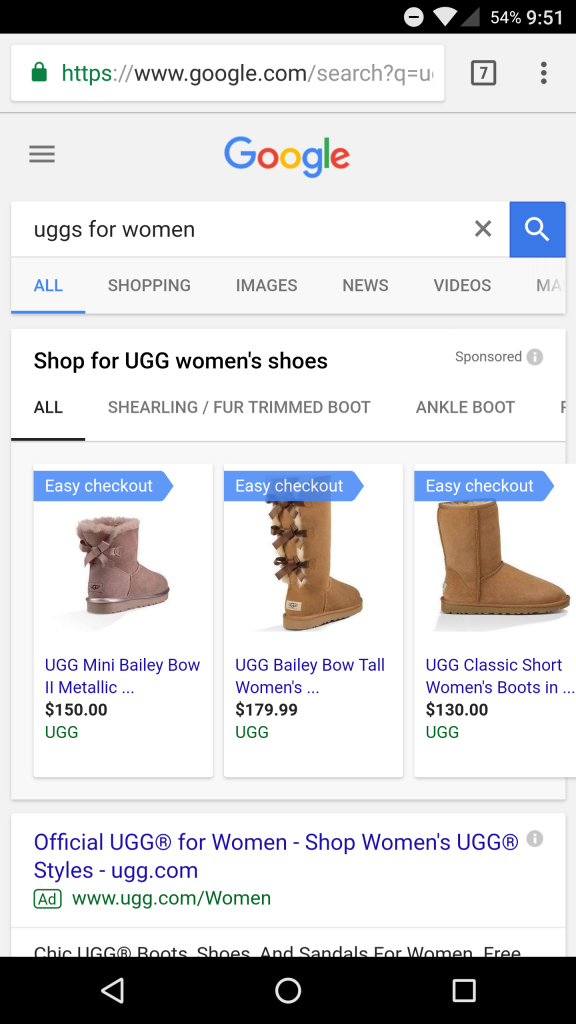Screen dimensions: 576x1024
Task: Open the UGG Mini Bailey Bow II Metallic link
Action: point(122,676)
